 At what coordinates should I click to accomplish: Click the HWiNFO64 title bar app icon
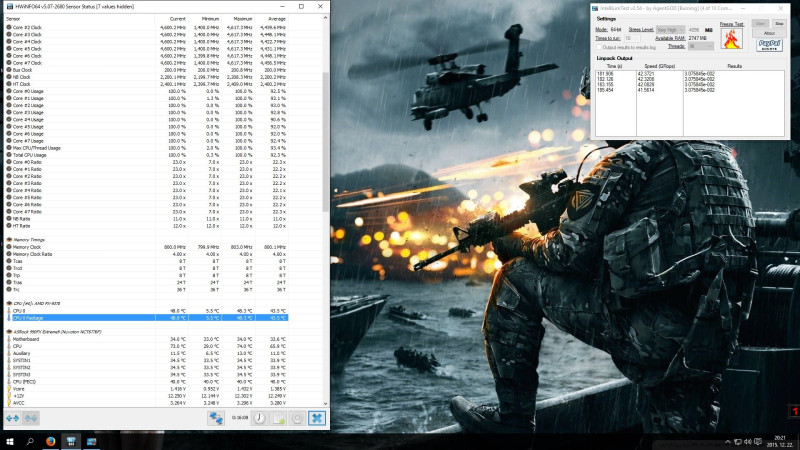[x=10, y=6]
